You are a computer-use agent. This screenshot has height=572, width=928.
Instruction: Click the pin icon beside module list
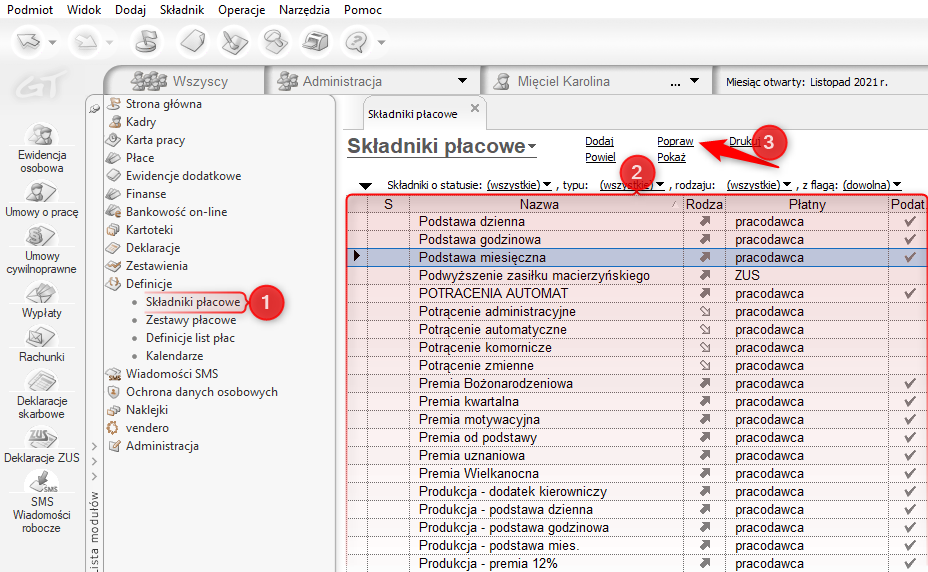[94, 109]
